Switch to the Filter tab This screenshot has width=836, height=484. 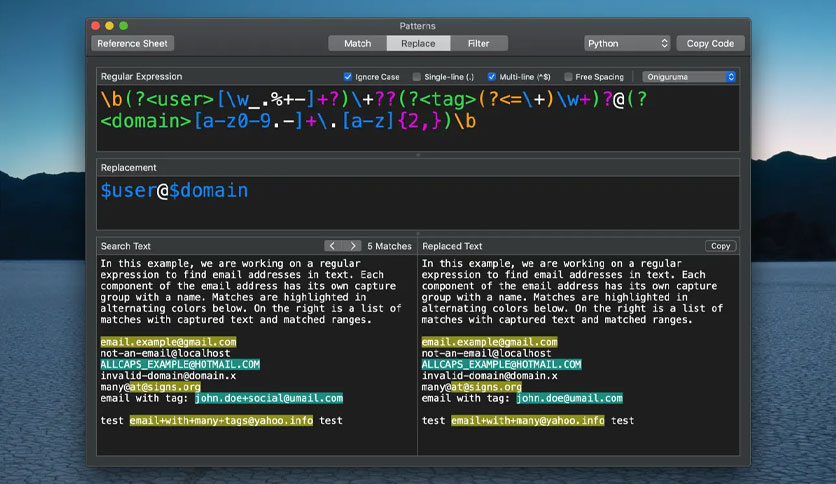478,44
